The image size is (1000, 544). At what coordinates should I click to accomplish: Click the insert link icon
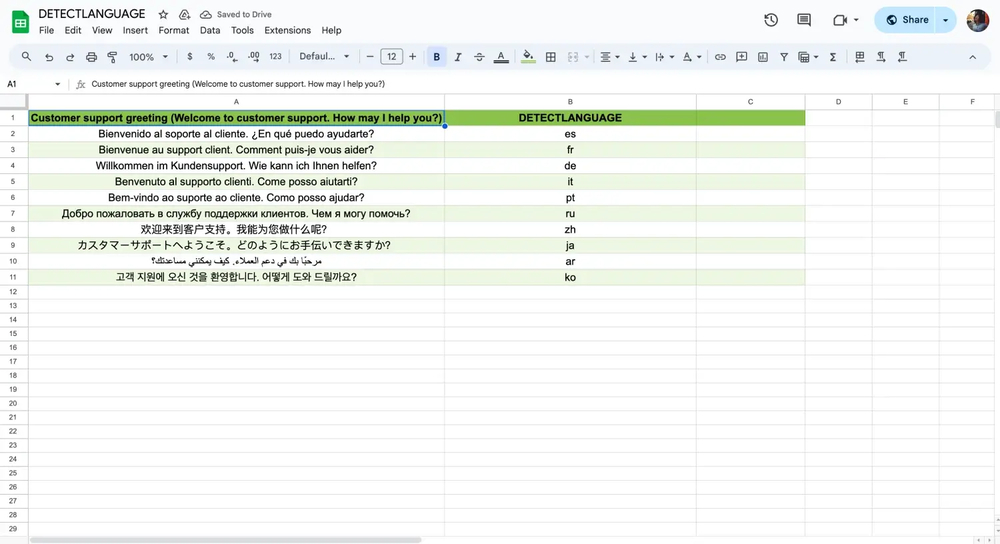(x=720, y=57)
